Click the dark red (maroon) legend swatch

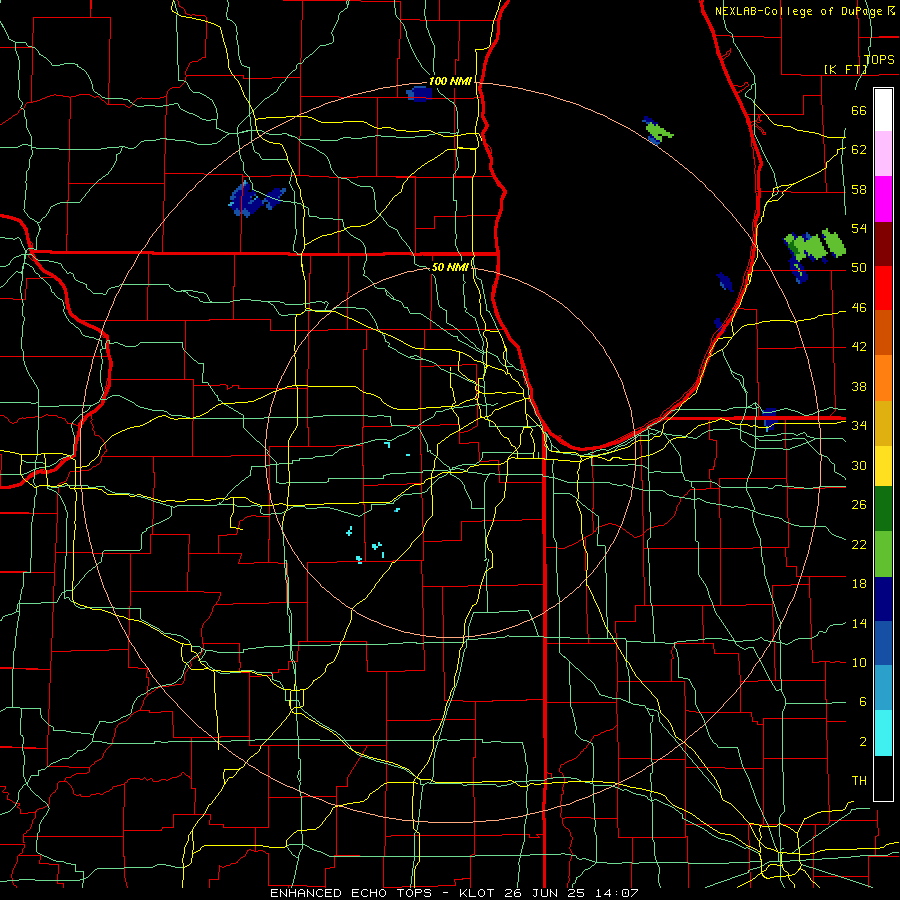click(x=883, y=244)
